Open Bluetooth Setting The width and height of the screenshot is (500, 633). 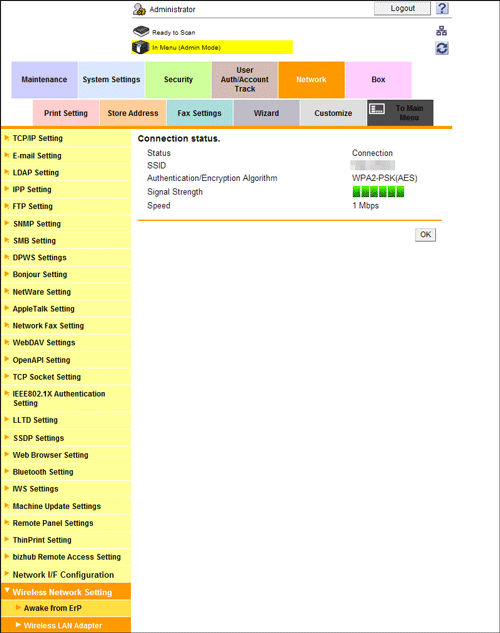point(66,472)
